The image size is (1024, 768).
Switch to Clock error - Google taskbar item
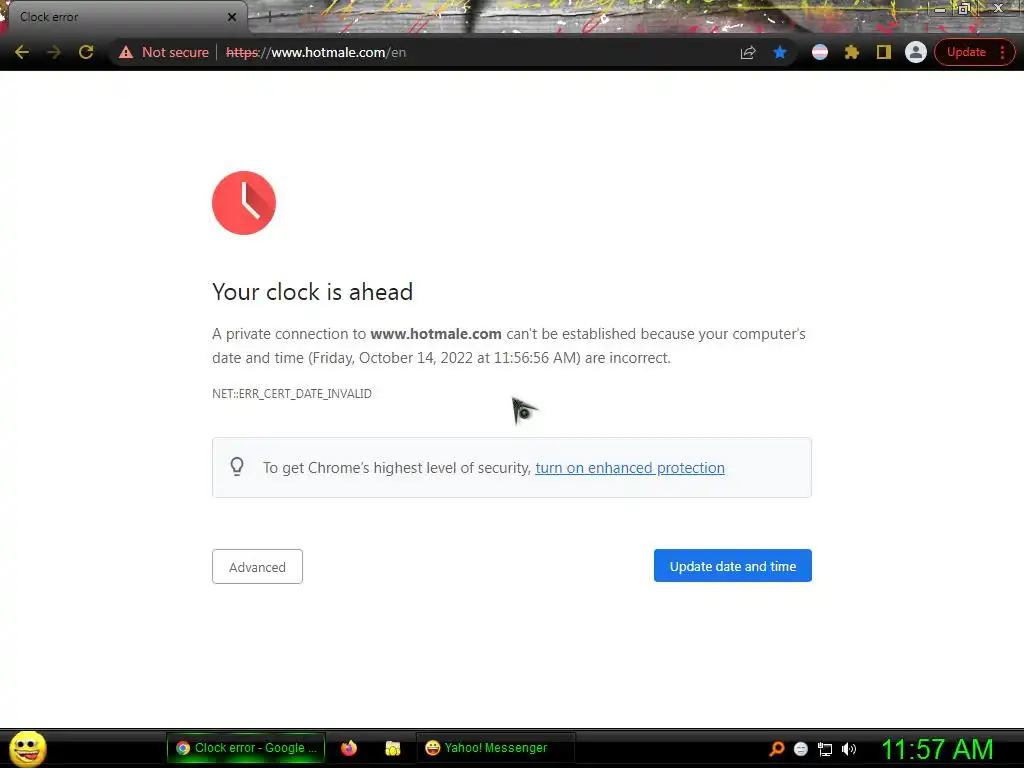[x=246, y=748]
